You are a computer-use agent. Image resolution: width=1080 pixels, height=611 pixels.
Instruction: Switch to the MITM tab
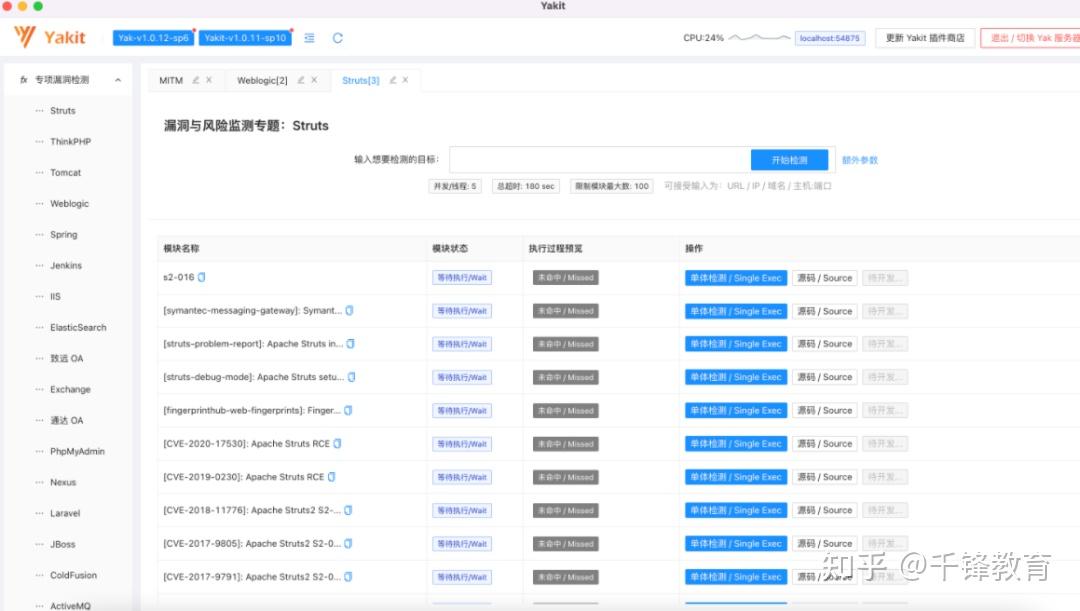[x=170, y=80]
